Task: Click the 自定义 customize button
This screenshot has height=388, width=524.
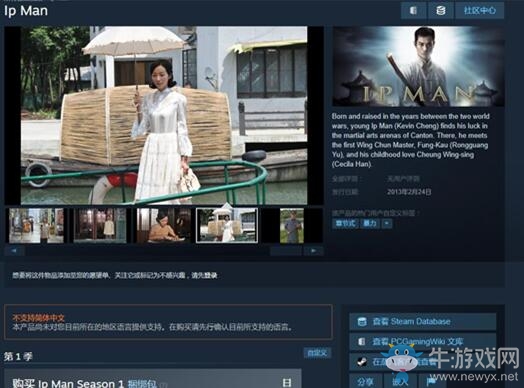Action: (317, 353)
